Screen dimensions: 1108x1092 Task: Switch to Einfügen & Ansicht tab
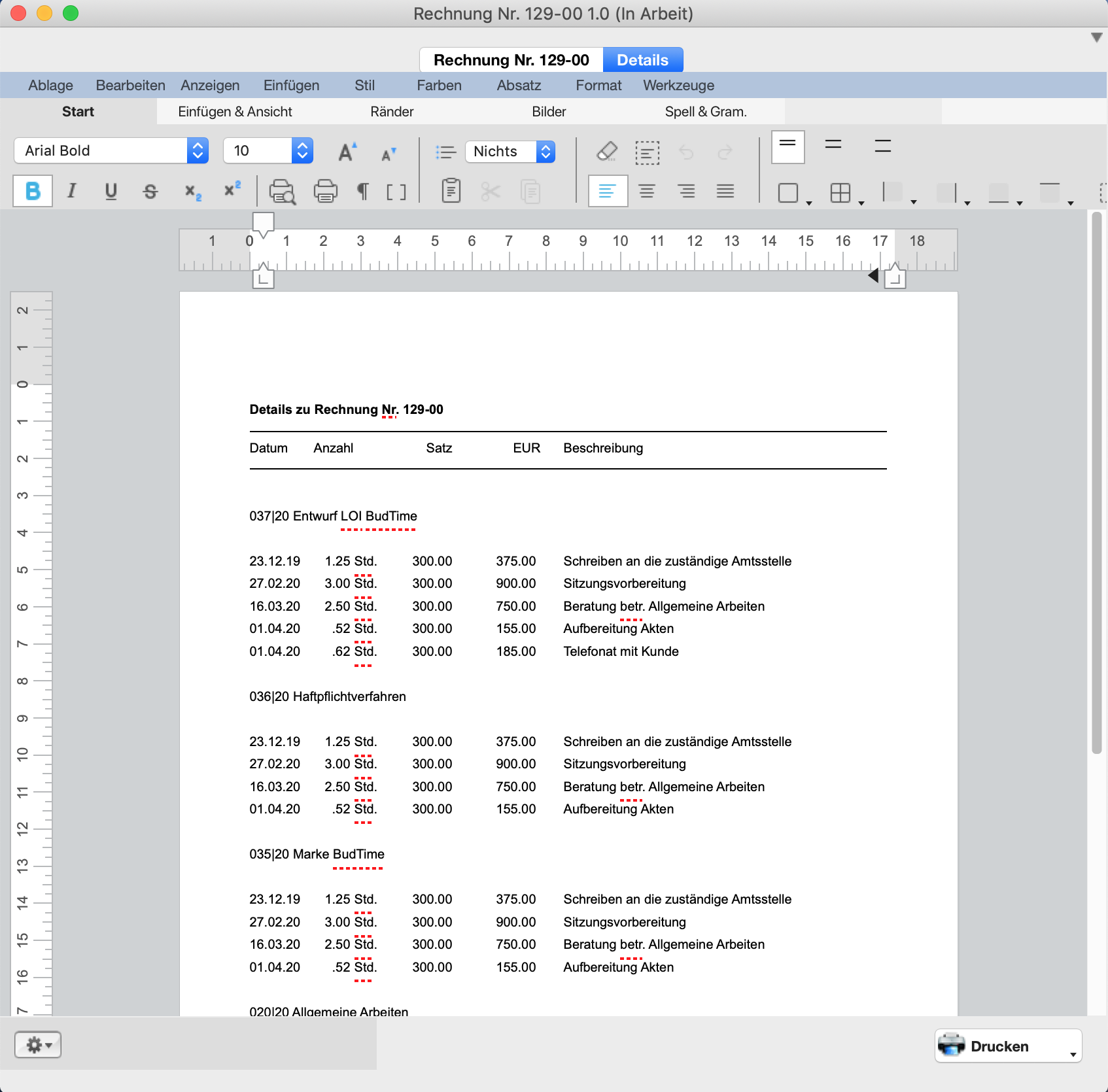[x=235, y=112]
